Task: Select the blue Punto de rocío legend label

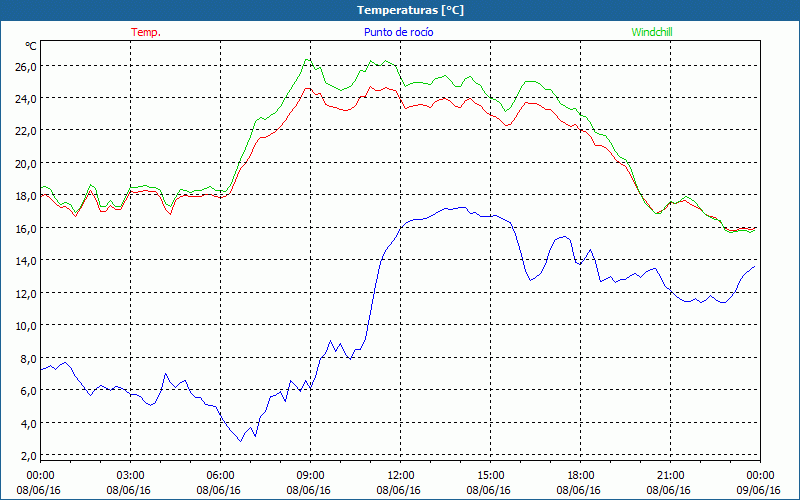Action: click(x=398, y=32)
